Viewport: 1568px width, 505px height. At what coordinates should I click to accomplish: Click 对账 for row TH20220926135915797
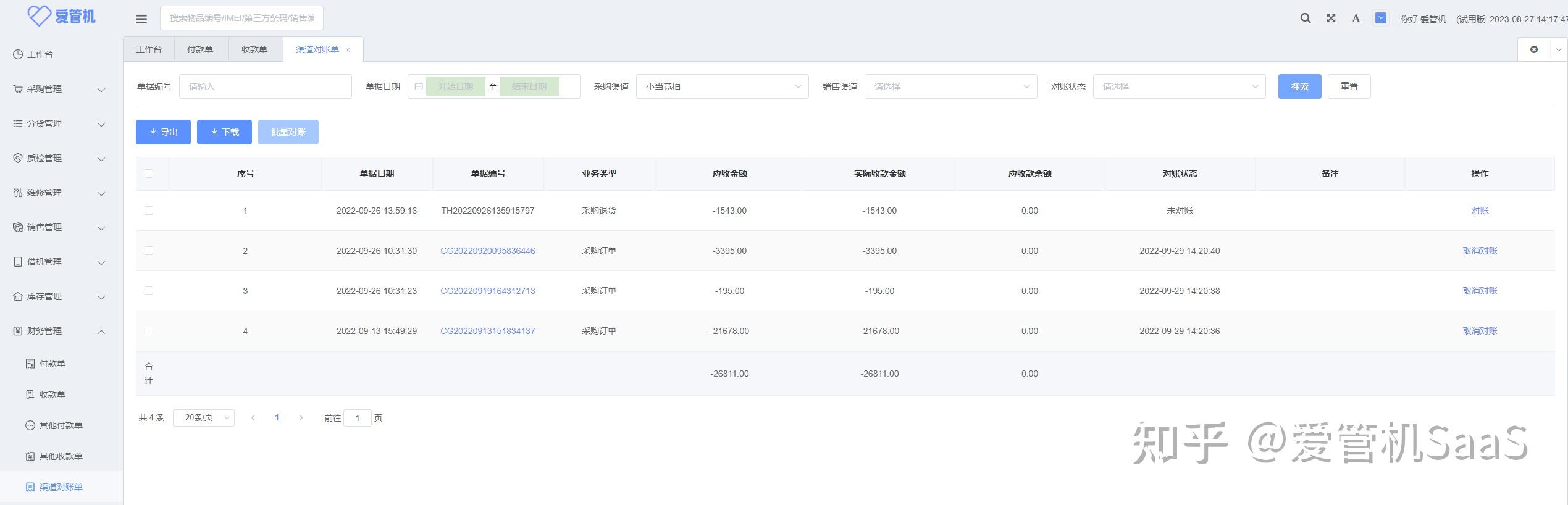click(x=1480, y=211)
